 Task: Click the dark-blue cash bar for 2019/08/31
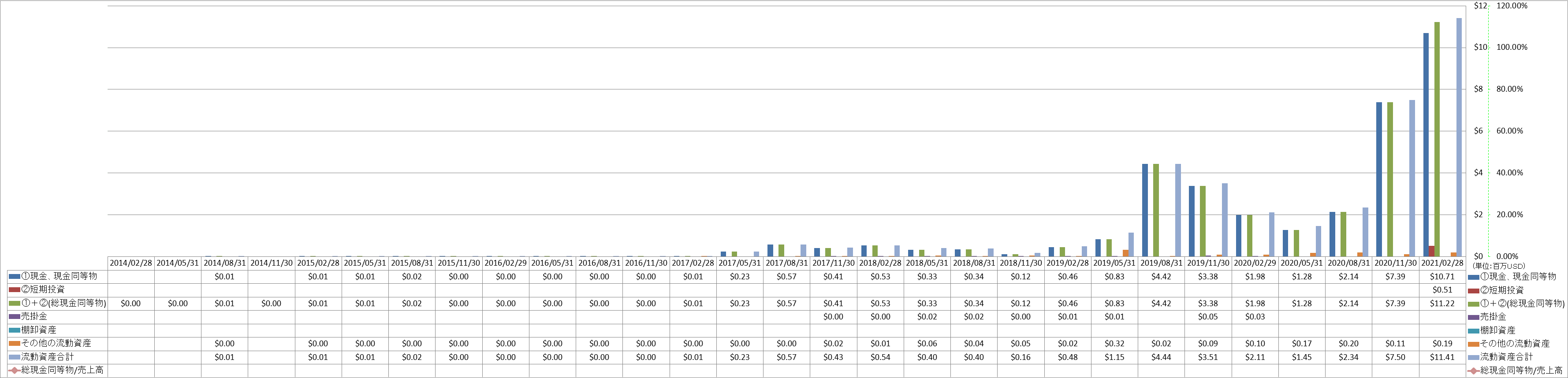pyautogui.click(x=1145, y=210)
